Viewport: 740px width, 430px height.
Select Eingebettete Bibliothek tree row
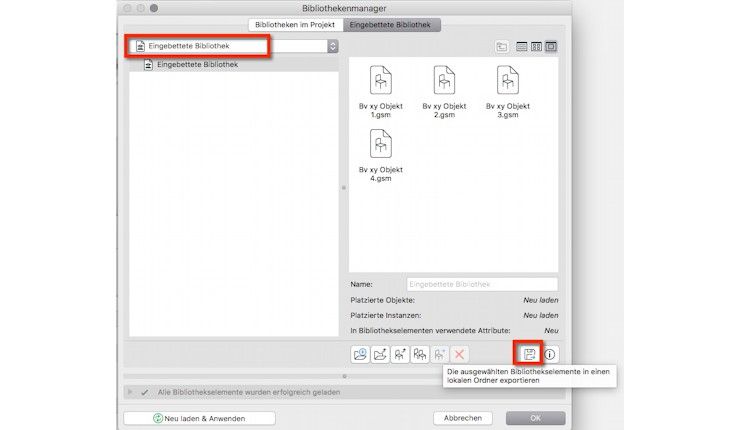(x=234, y=65)
